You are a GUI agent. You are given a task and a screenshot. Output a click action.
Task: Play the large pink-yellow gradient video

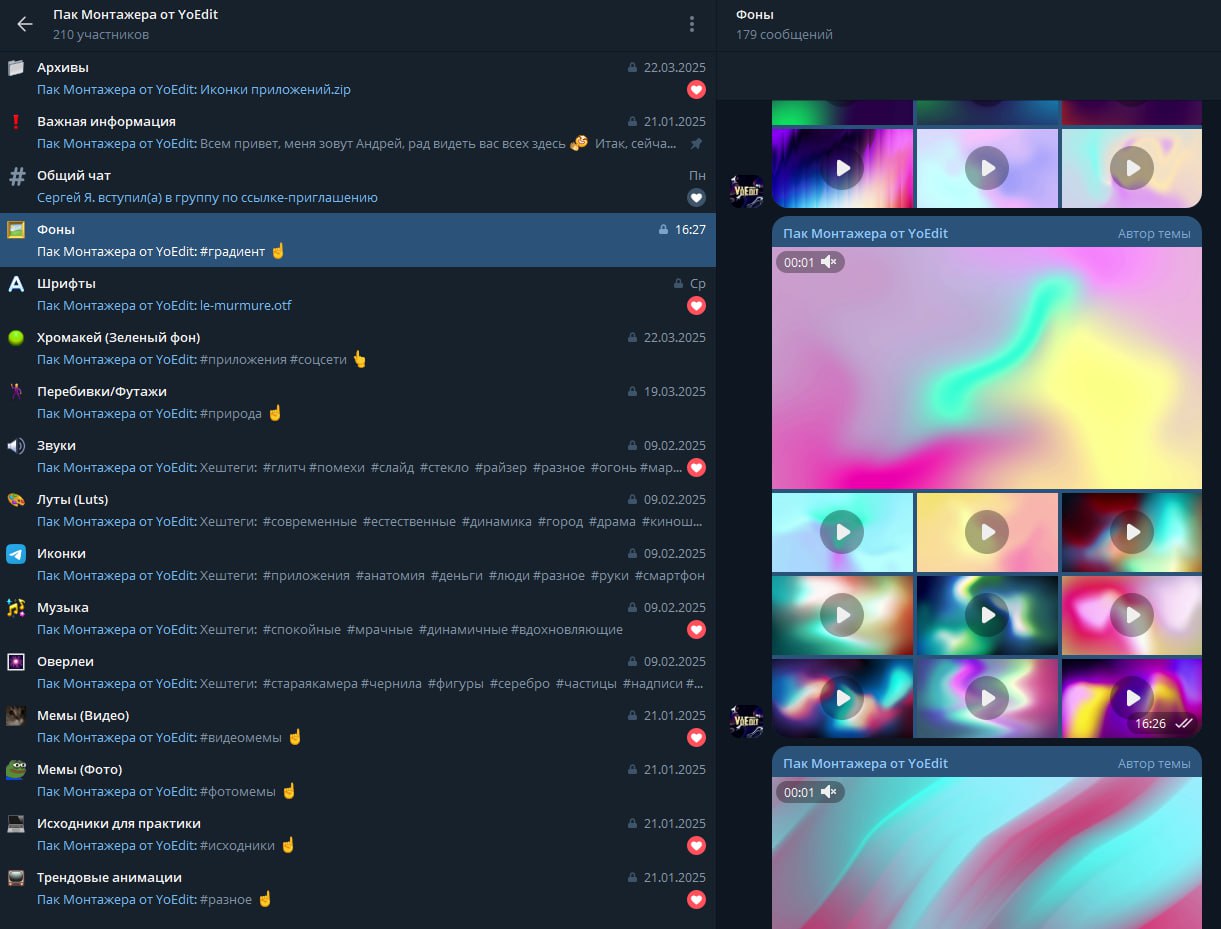click(987, 368)
